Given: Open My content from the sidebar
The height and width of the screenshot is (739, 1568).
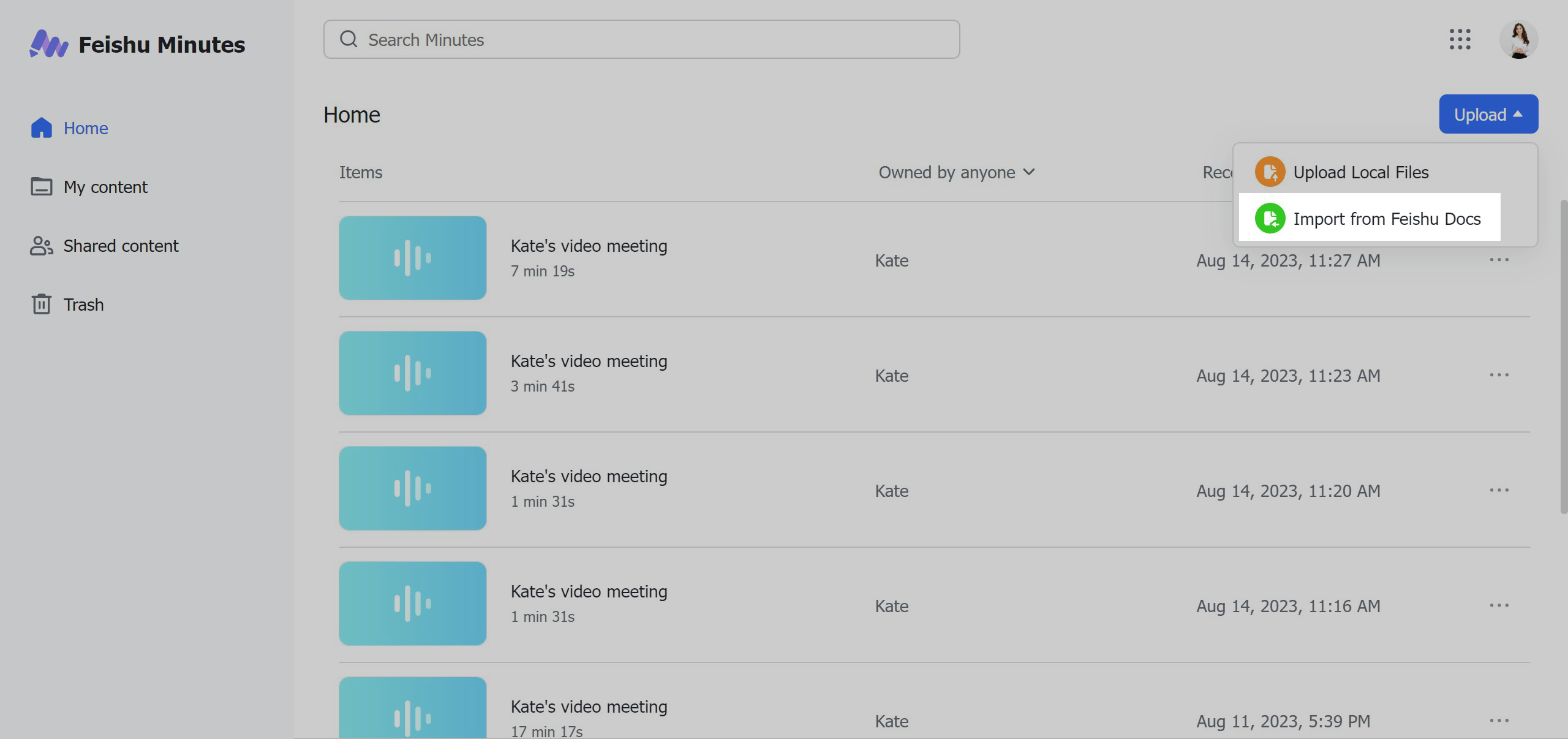Looking at the screenshot, I should pos(105,187).
